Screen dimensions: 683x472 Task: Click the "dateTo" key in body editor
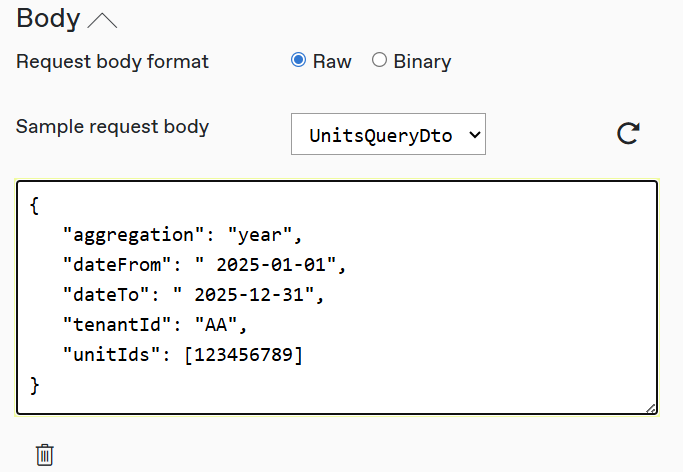coord(112,295)
